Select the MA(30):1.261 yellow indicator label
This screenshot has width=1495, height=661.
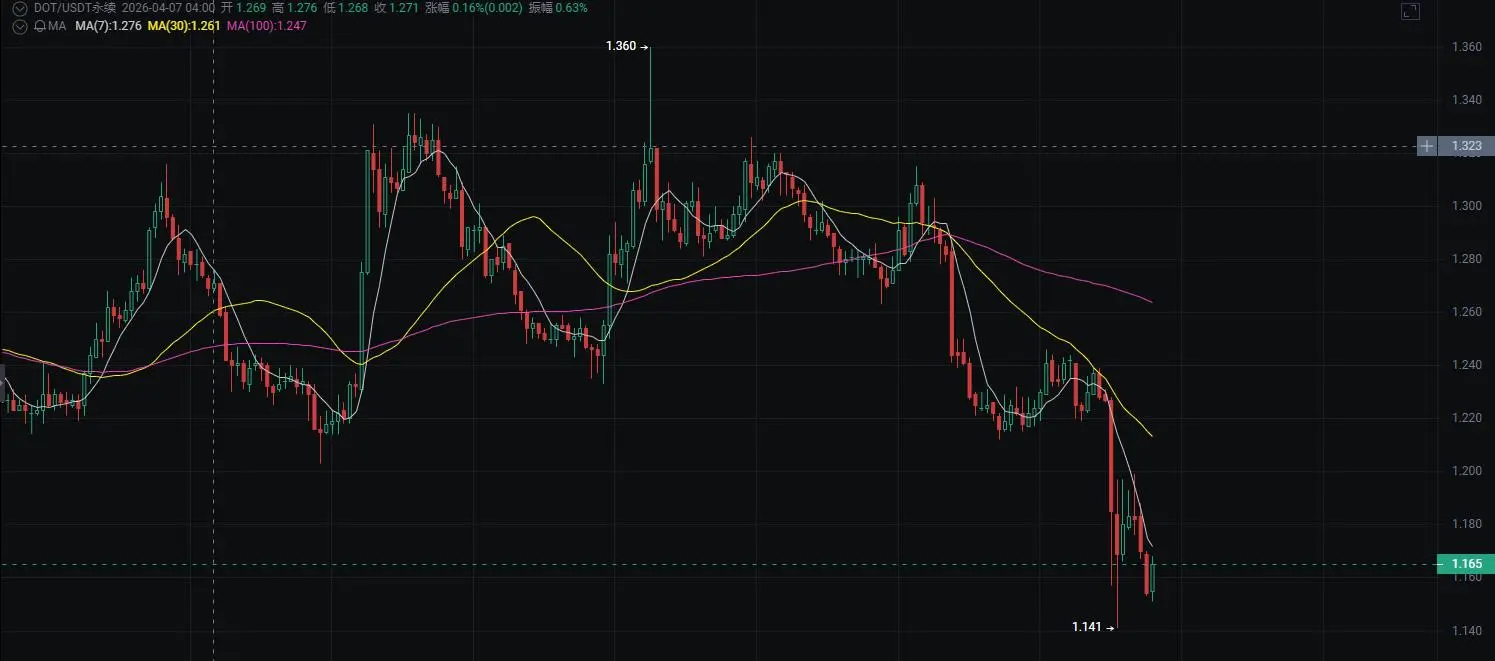184,26
